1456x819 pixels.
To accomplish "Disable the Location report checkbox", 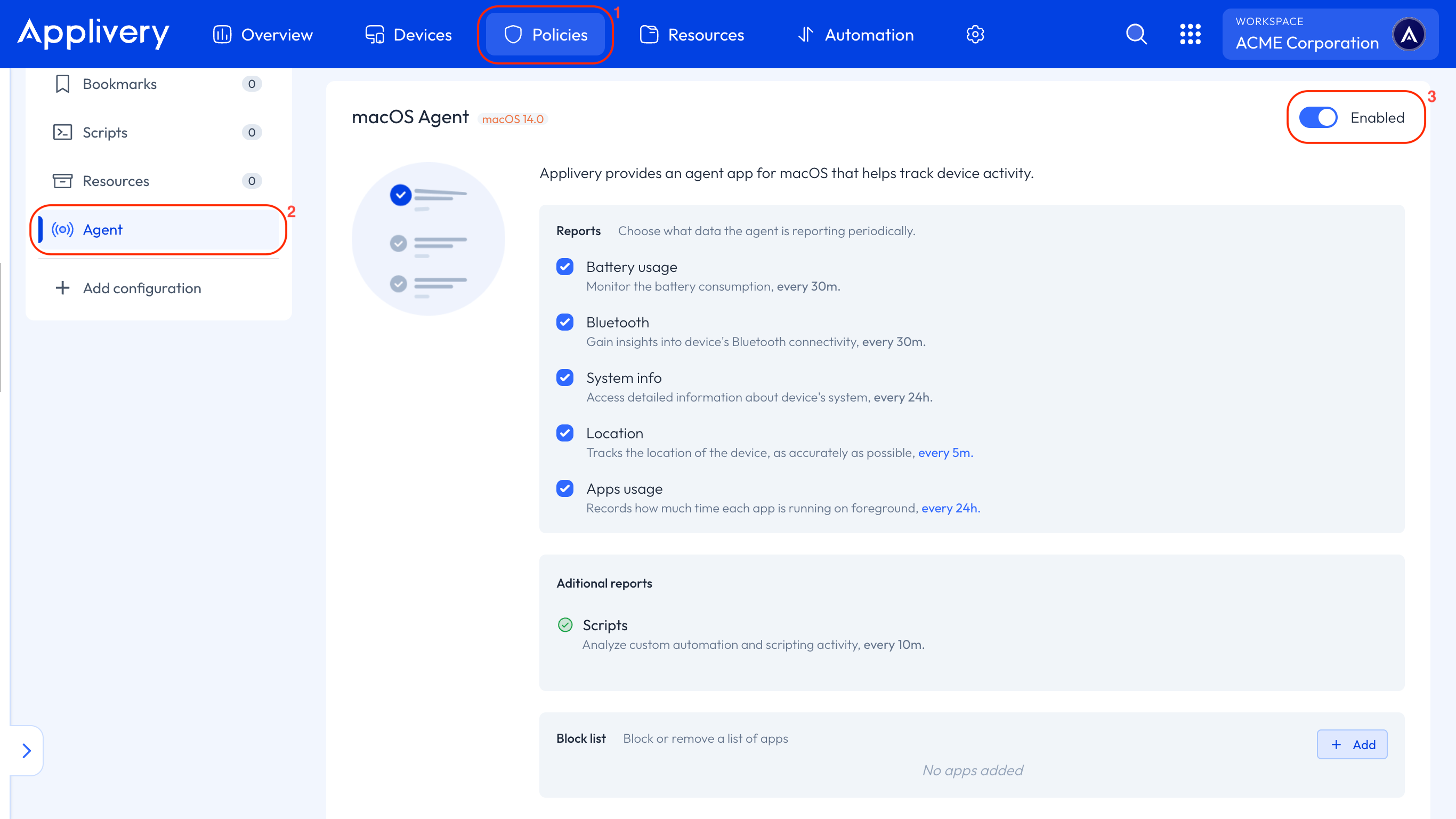I will tap(564, 432).
